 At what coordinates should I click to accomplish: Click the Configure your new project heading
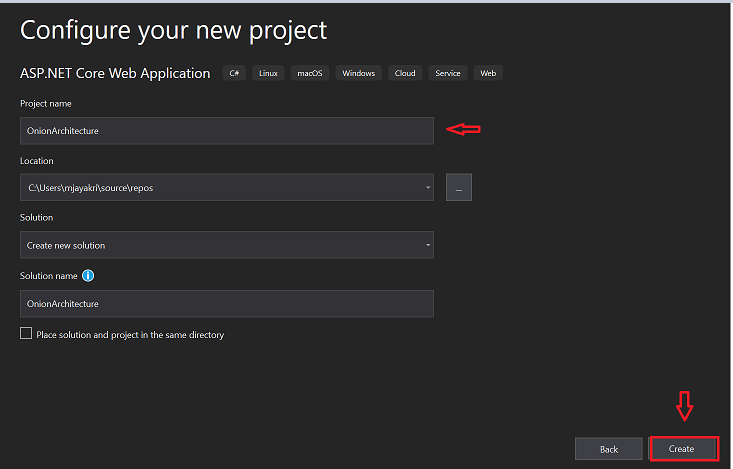tap(173, 30)
